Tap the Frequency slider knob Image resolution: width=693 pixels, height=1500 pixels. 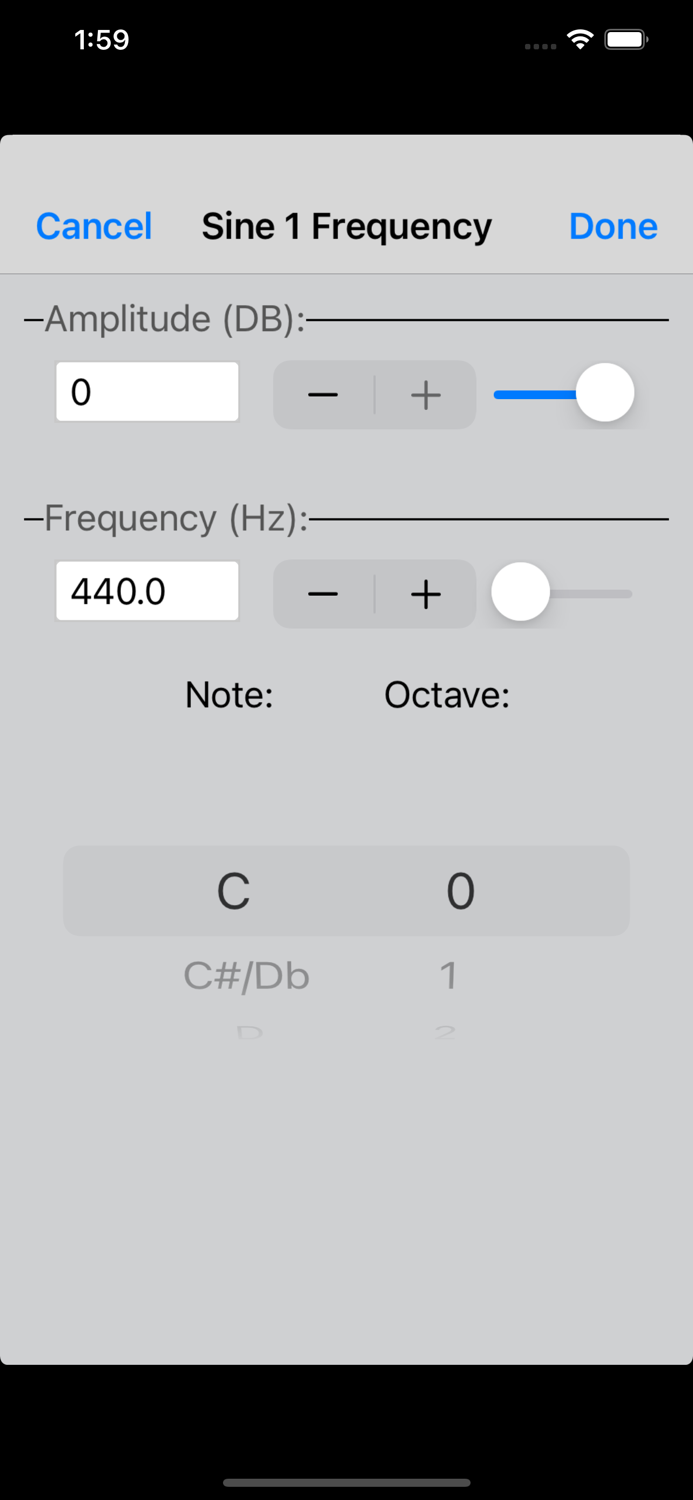[x=520, y=592]
